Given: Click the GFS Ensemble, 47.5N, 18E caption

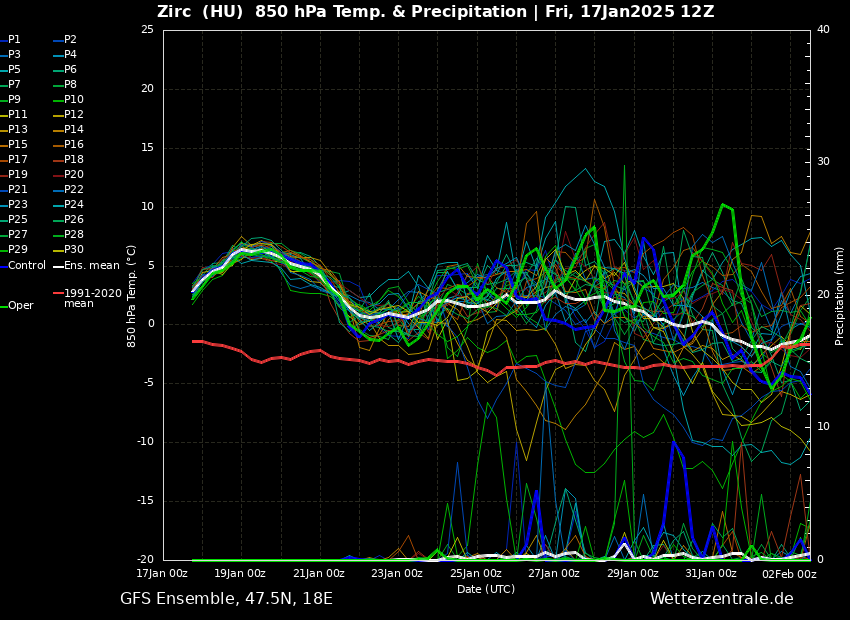Looking at the screenshot, I should coord(226,599).
